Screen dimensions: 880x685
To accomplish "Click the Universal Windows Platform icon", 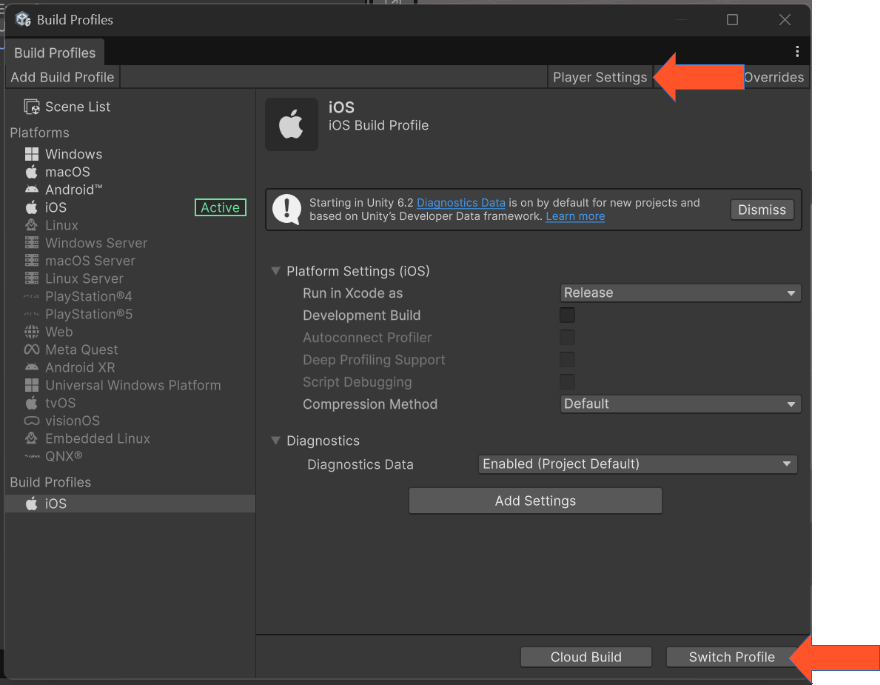I will tap(31, 385).
